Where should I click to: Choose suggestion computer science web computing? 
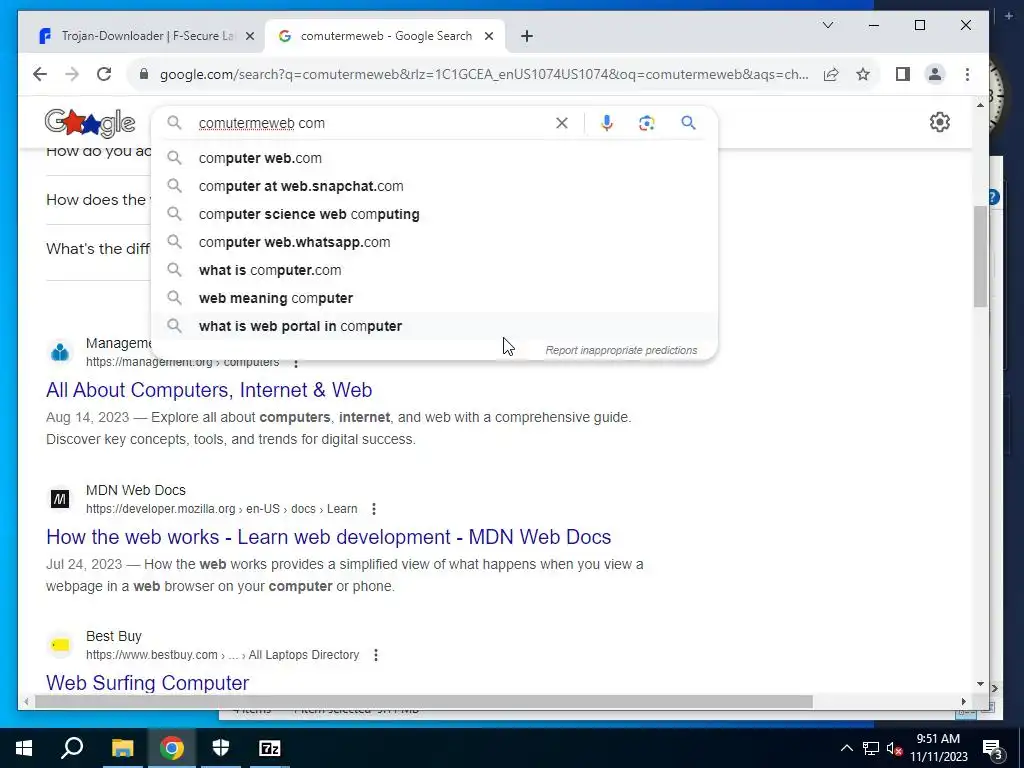click(x=434, y=214)
